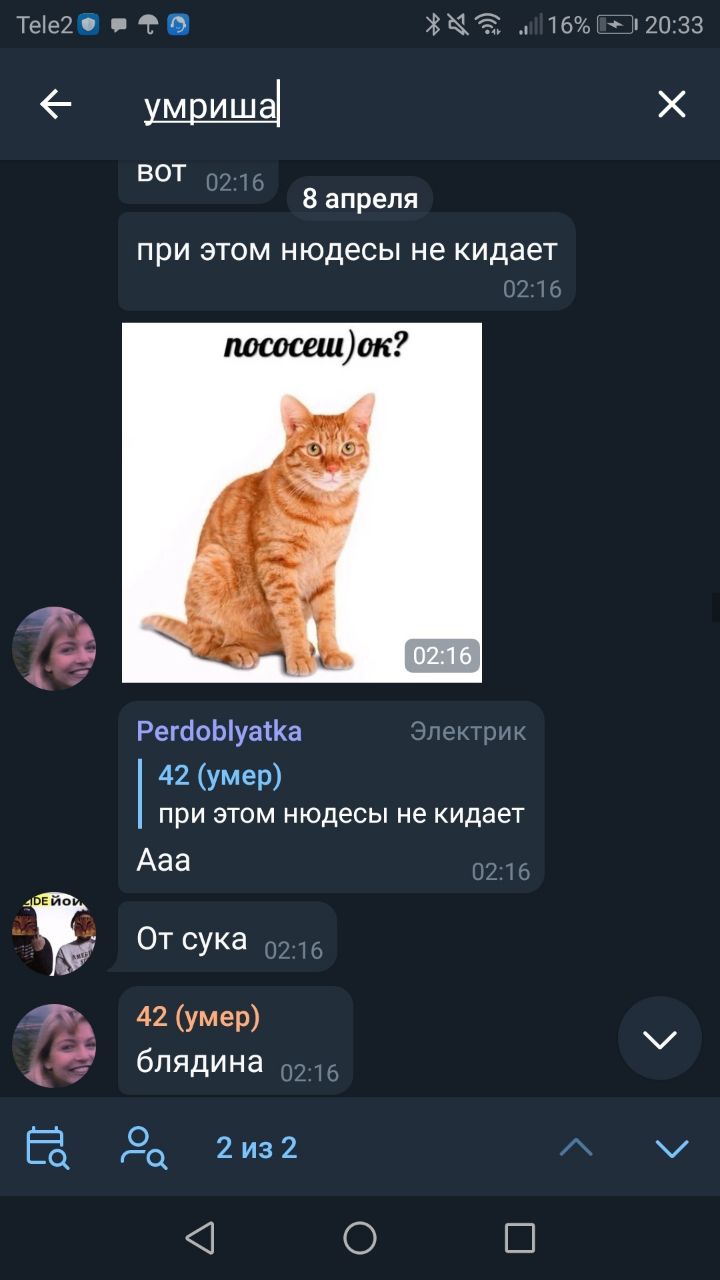Select the 'при этом нюдесы не кидает' message
Screen dimensions: 720x1280
click(347, 261)
